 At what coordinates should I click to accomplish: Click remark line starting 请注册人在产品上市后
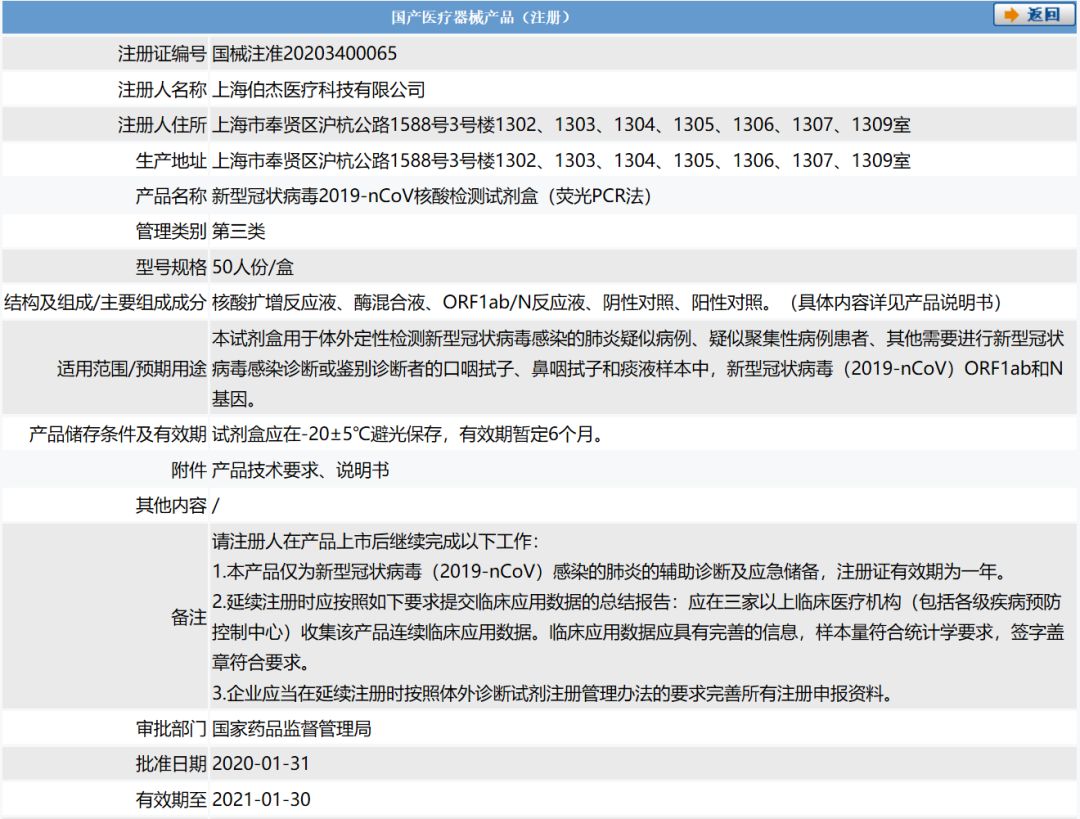(375, 542)
